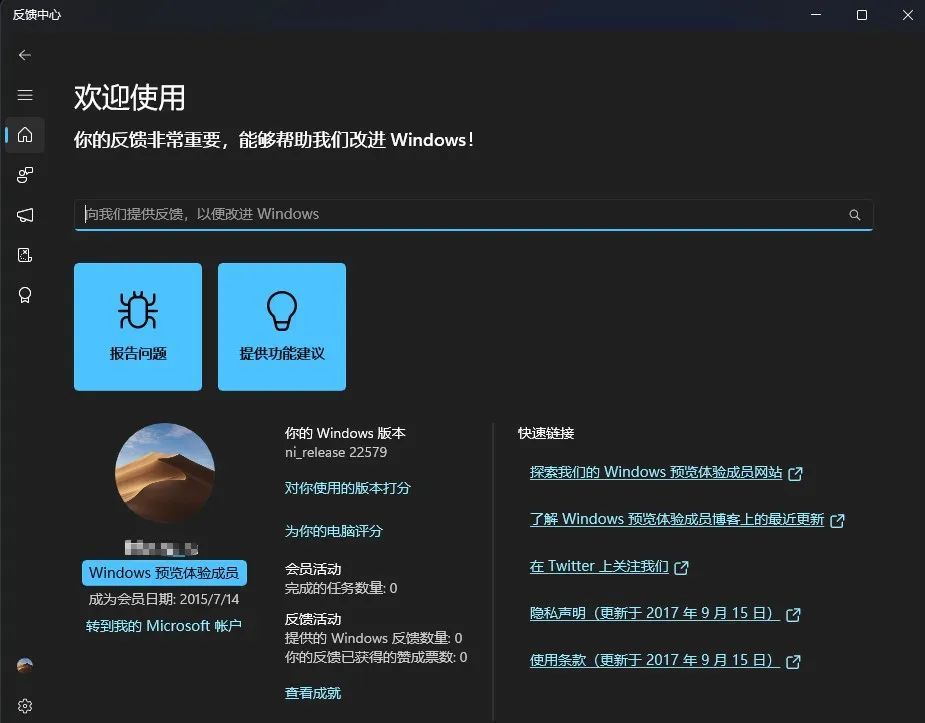Viewport: 925px width, 723px height.
Task: Open 转到我的 Microsoft 帐户 link
Action: click(x=163, y=626)
